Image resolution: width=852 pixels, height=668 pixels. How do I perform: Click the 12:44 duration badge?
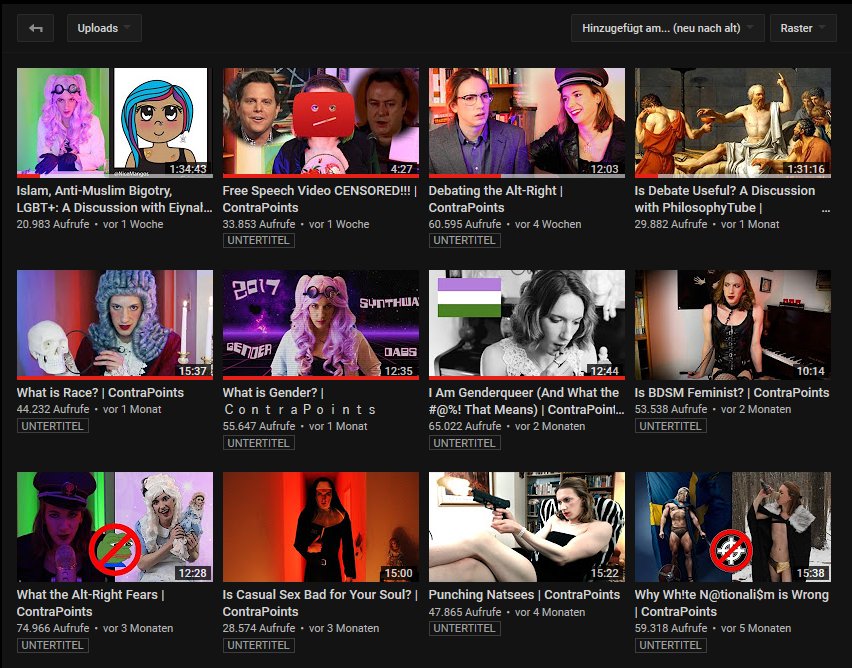[x=605, y=371]
